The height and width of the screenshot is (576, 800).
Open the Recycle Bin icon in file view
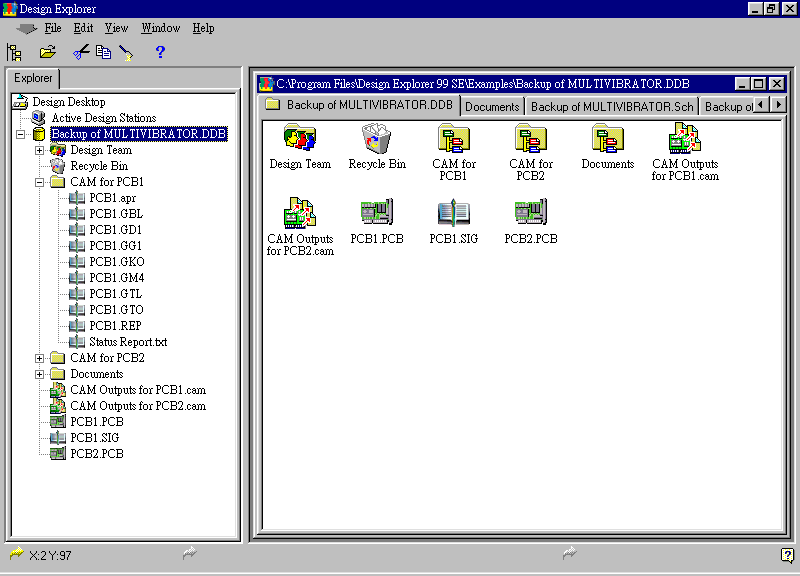(377, 142)
